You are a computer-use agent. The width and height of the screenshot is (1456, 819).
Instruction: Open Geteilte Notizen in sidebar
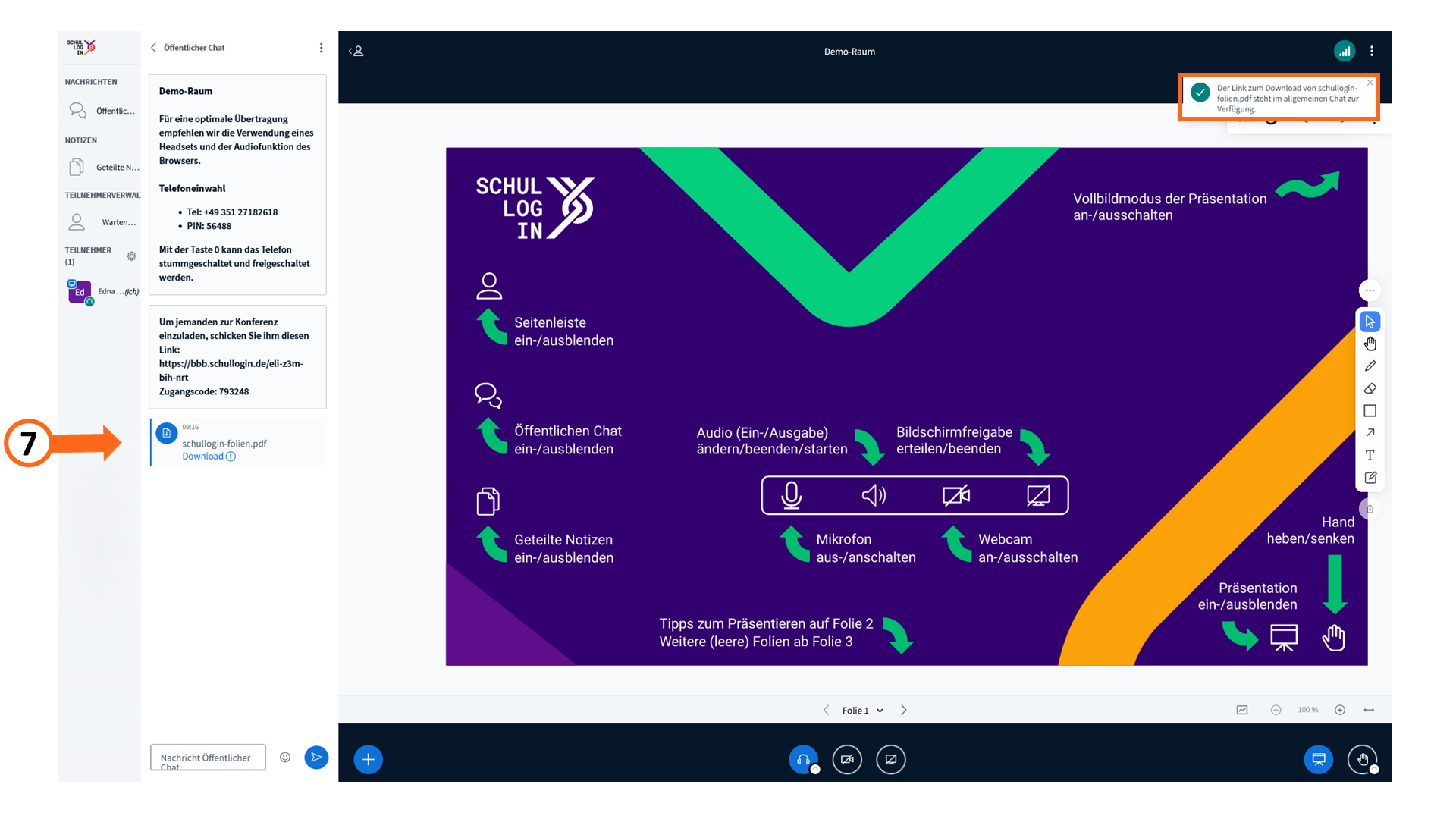click(102, 168)
